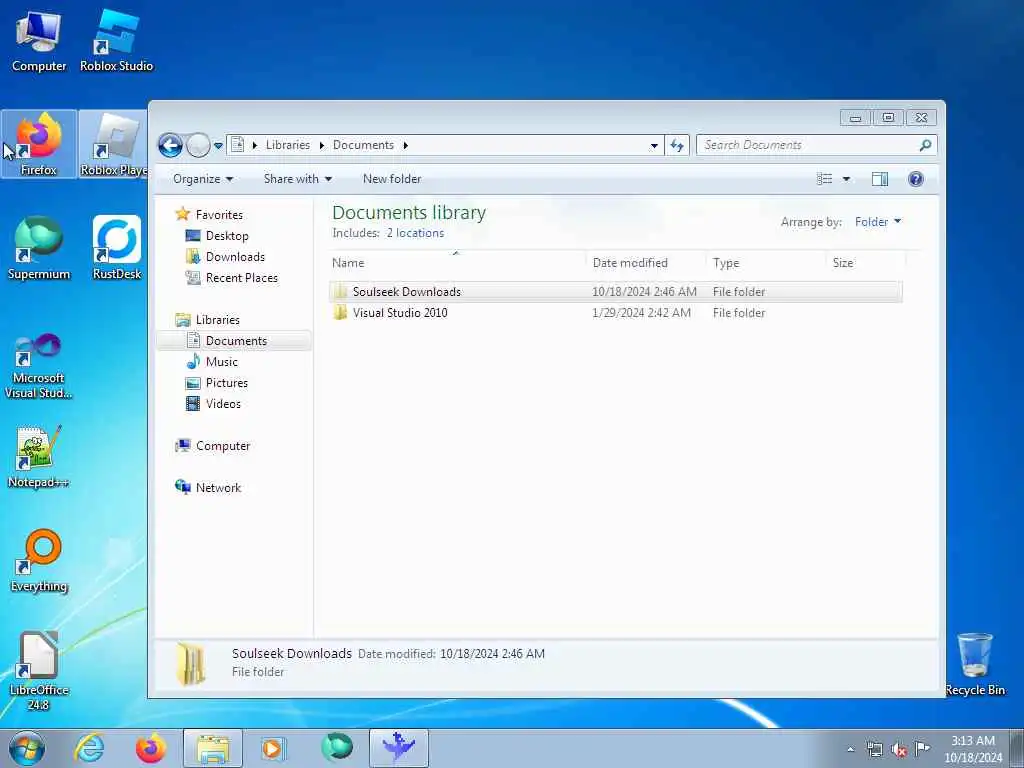Image resolution: width=1024 pixels, height=768 pixels.
Task: Select the Notepad++ desktop shortcut
Action: 39,457
